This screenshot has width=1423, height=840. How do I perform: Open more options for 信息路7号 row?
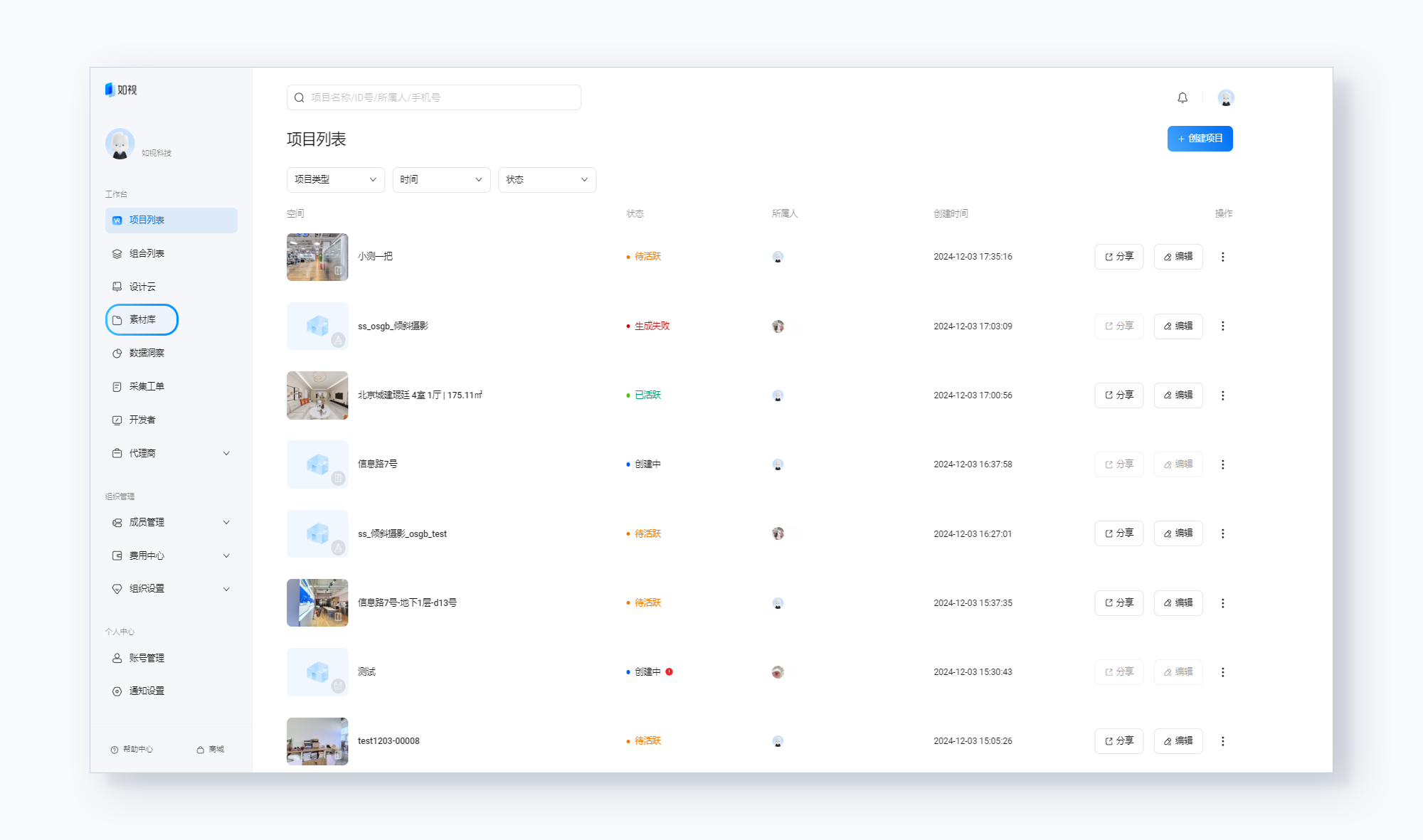point(1223,464)
